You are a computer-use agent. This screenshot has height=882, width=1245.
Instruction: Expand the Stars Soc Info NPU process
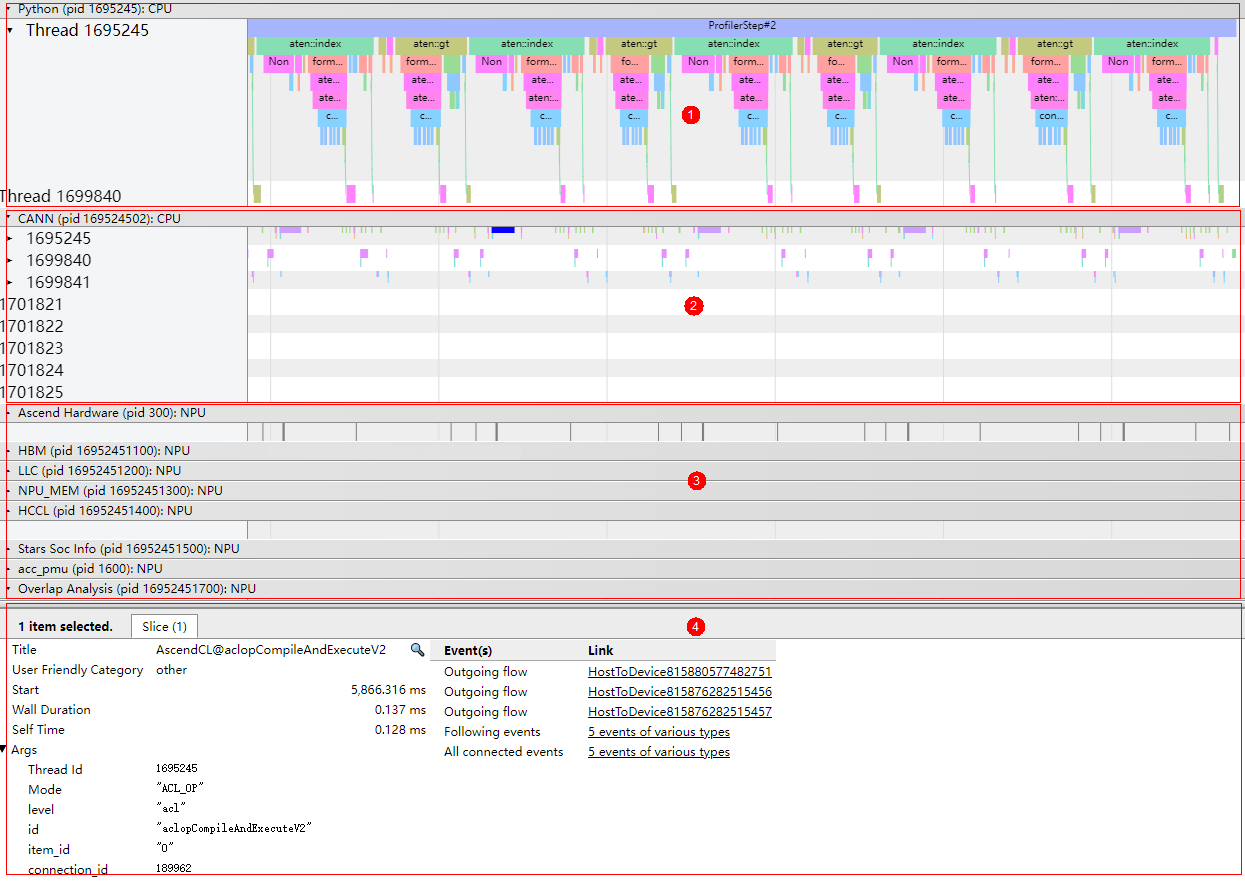pos(10,548)
